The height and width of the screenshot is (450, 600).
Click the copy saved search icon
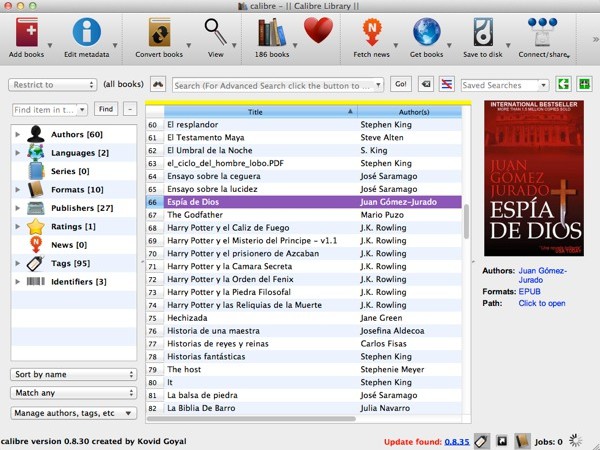(563, 84)
